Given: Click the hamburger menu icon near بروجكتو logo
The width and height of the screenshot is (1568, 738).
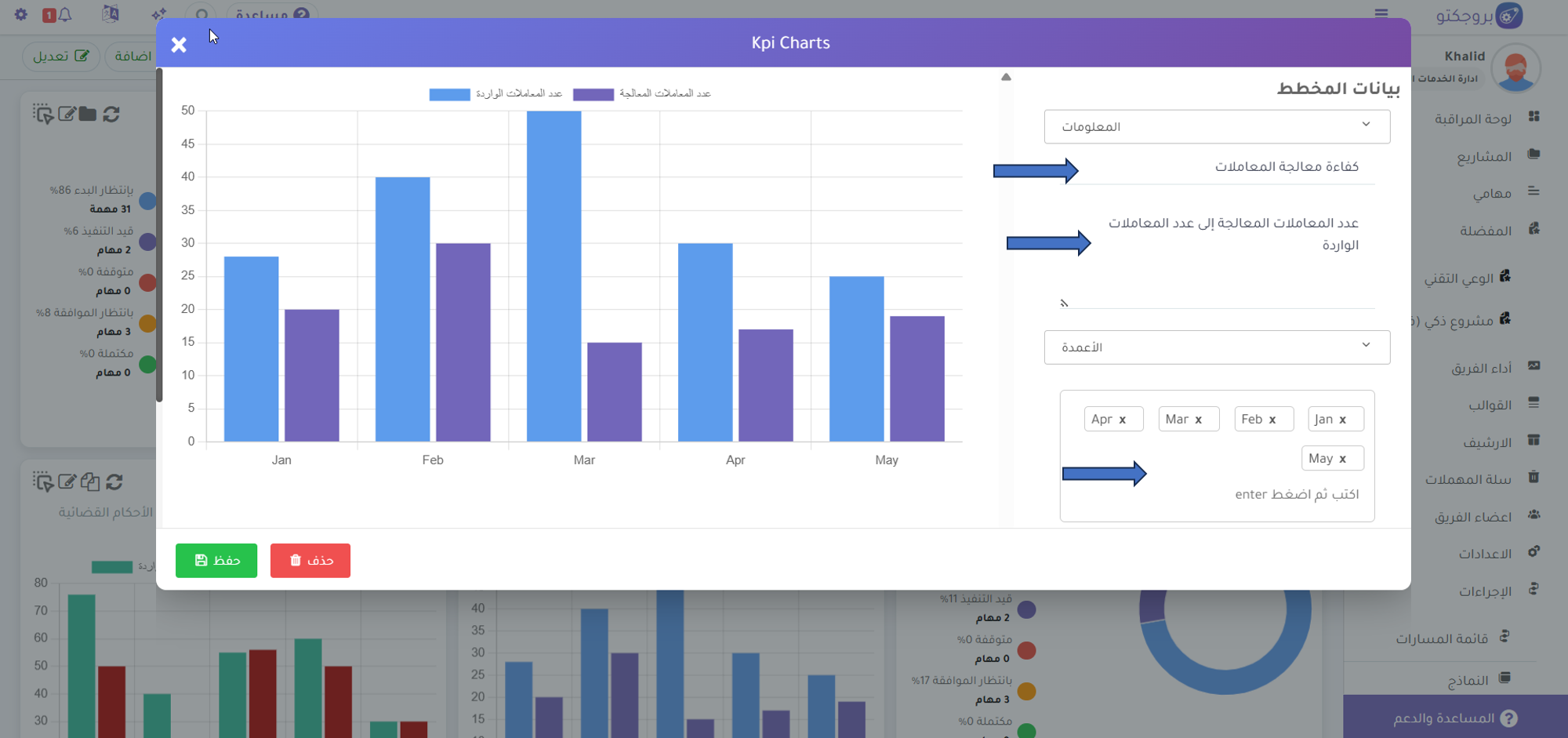Looking at the screenshot, I should pos(1381,13).
